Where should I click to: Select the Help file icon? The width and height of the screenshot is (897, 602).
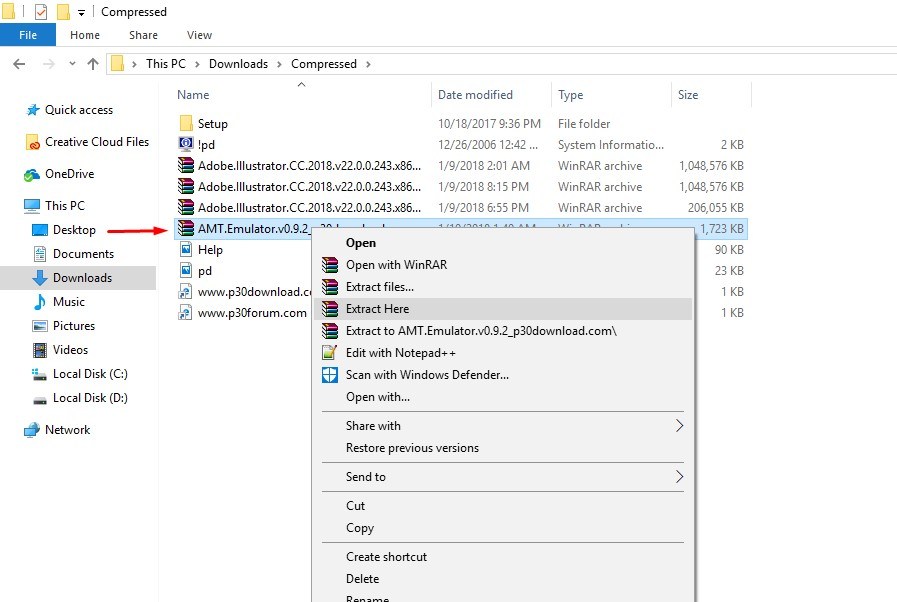186,249
